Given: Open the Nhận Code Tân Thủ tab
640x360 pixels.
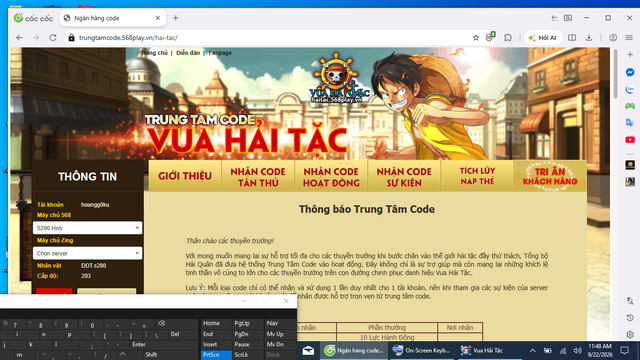Looking at the screenshot, I should click(x=258, y=177).
